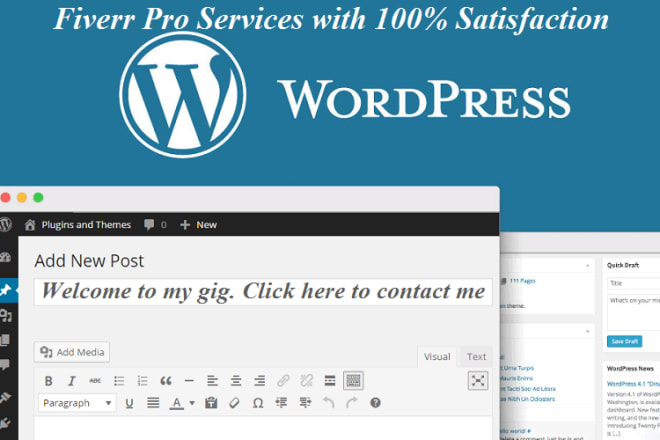Choose text color with A icon
Viewport: 660px width, 440px height.
pyautogui.click(x=177, y=403)
